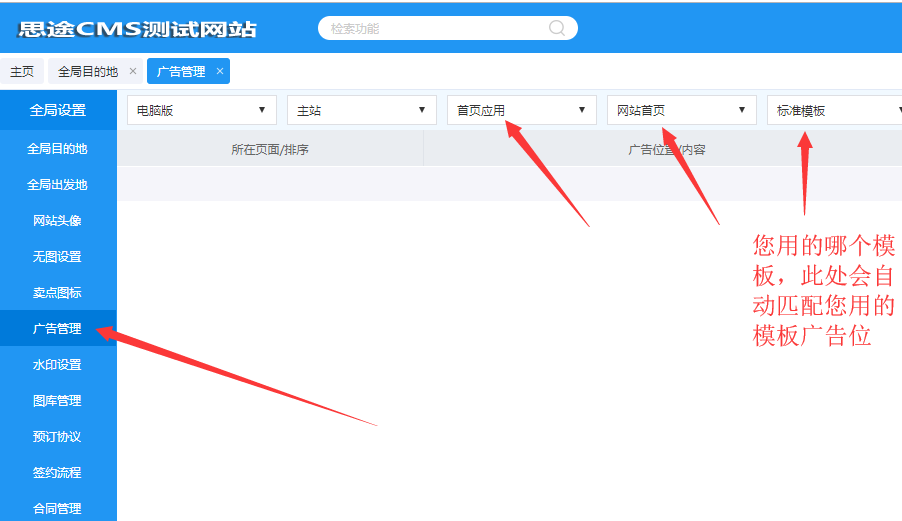Go to 网站头像 settings
This screenshot has width=902, height=521.
(57, 221)
